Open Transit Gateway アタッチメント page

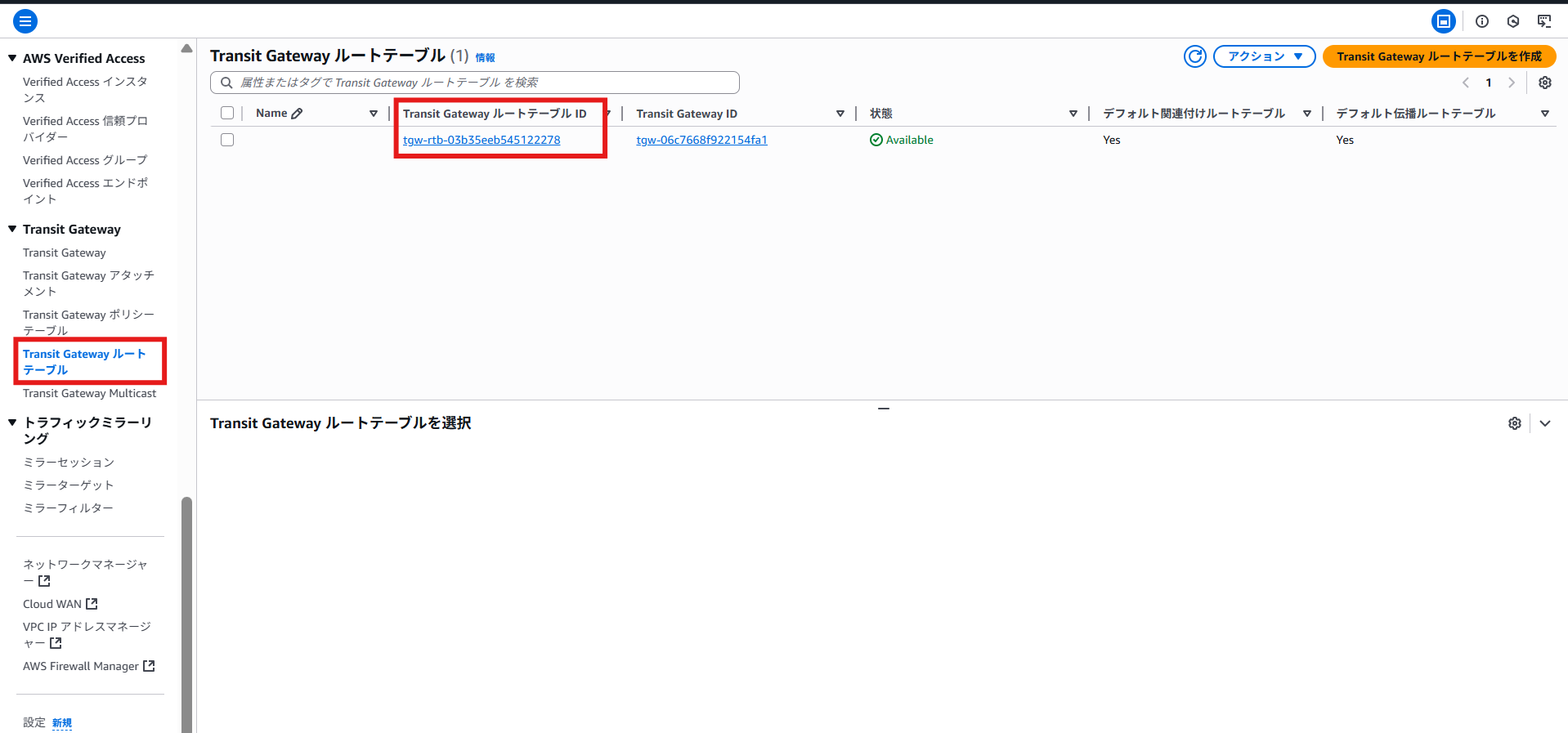(88, 284)
